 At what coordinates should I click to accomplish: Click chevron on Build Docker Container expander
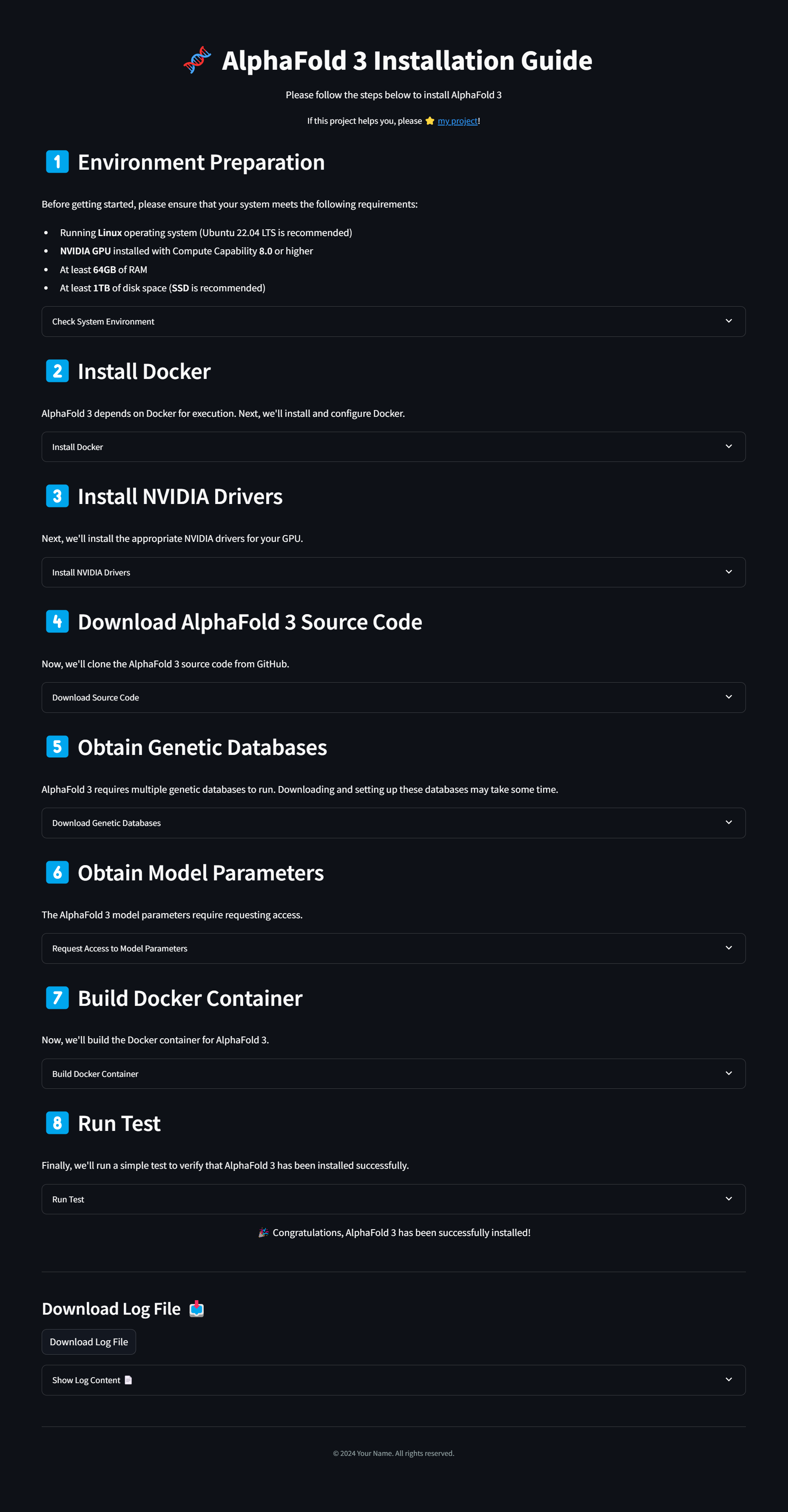tap(728, 1073)
